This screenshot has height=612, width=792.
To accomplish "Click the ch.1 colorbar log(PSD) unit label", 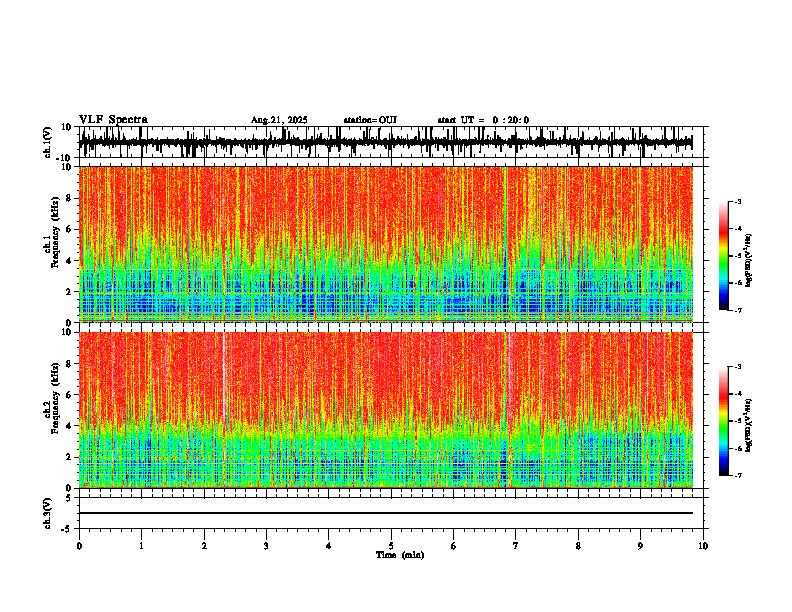I will tap(749, 261).
